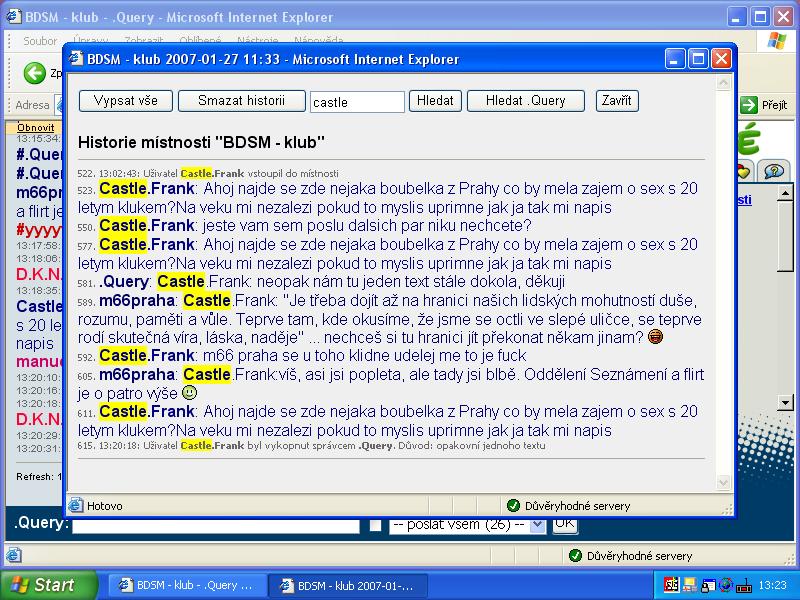Click the 'Historie místnosti "BDSM - klub"' heading
800x600 pixels.
(x=202, y=142)
